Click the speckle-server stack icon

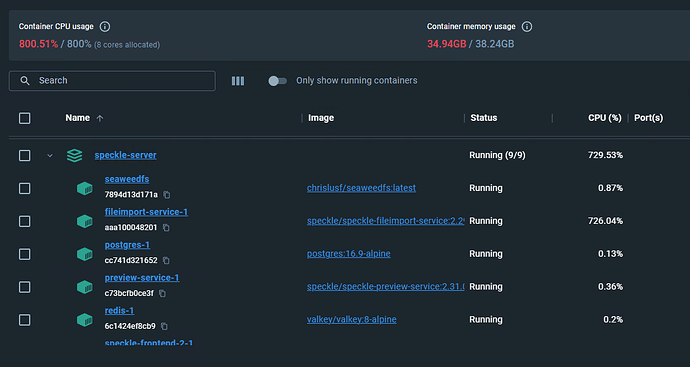click(74, 155)
